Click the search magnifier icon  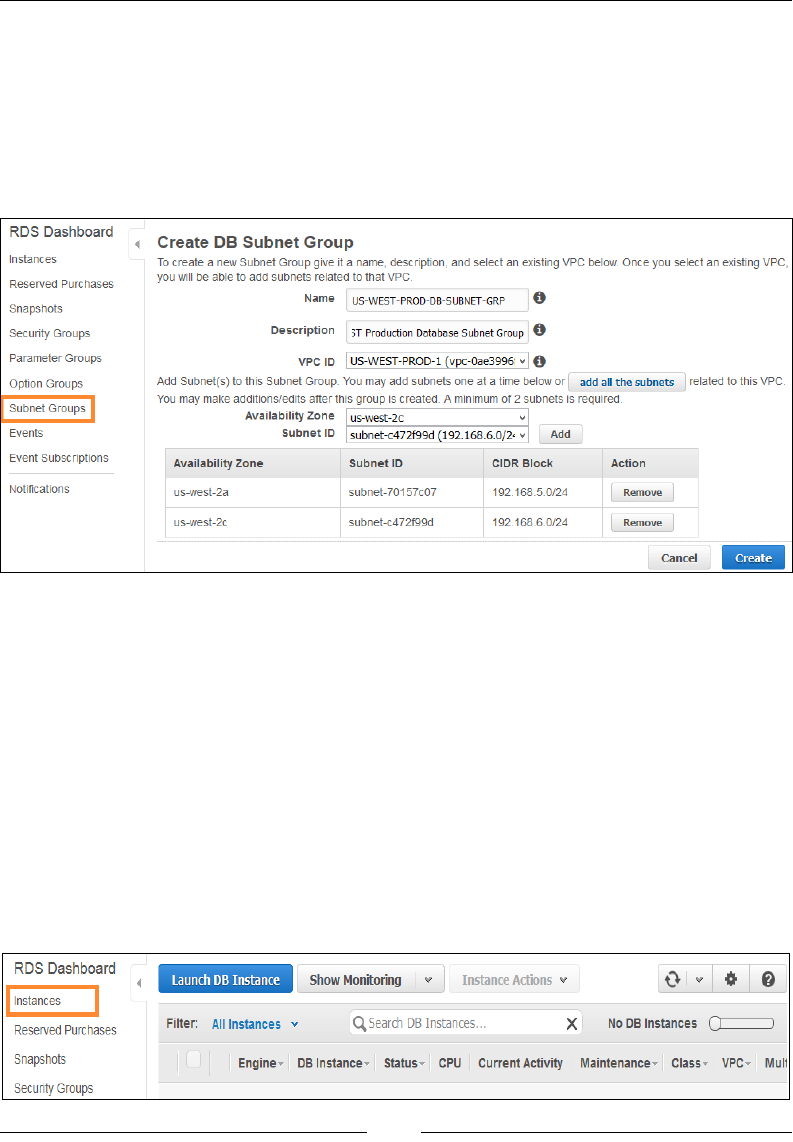359,1024
